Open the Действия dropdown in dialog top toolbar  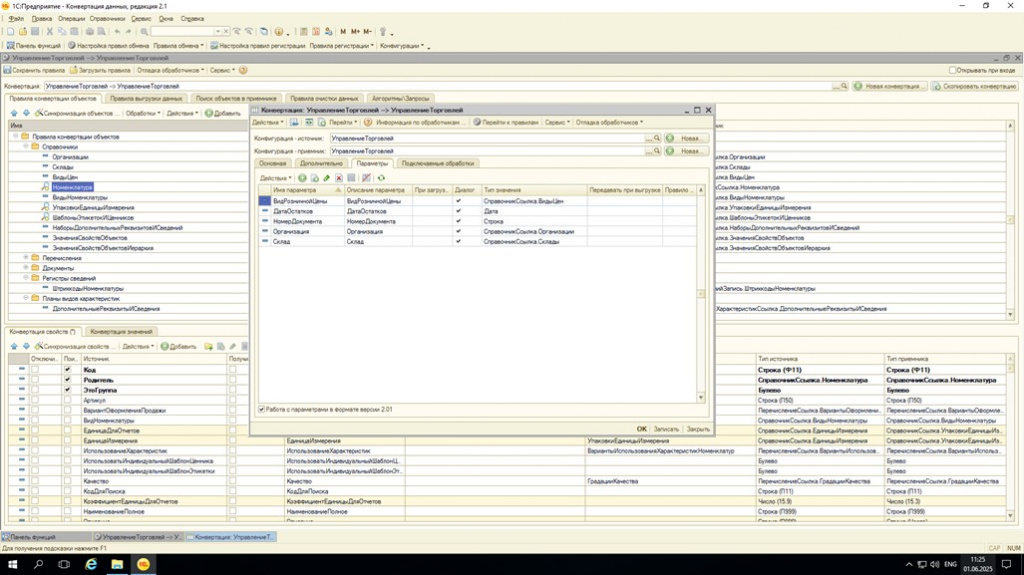pos(268,122)
